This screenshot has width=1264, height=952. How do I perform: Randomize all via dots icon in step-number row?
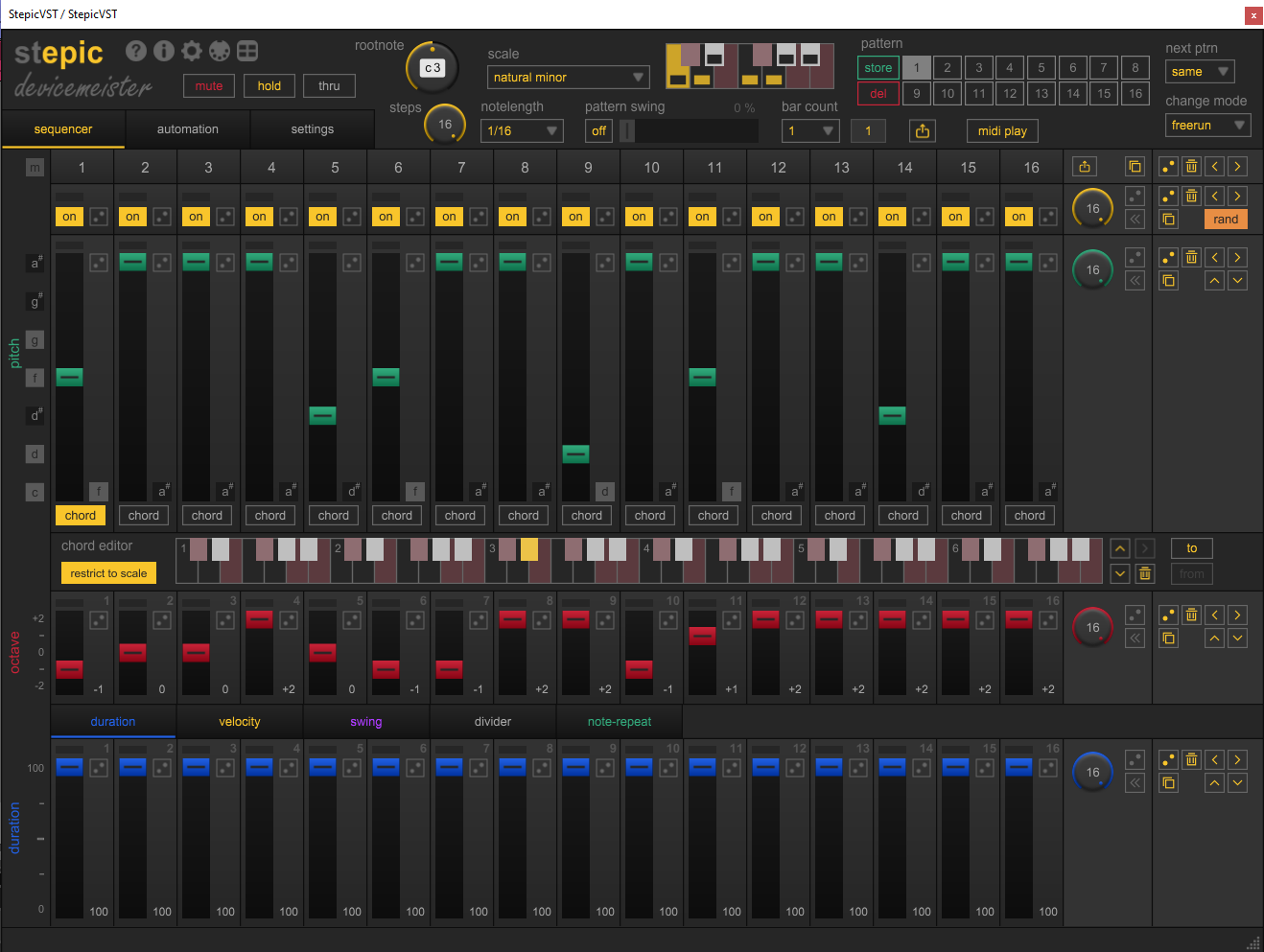[x=1168, y=167]
